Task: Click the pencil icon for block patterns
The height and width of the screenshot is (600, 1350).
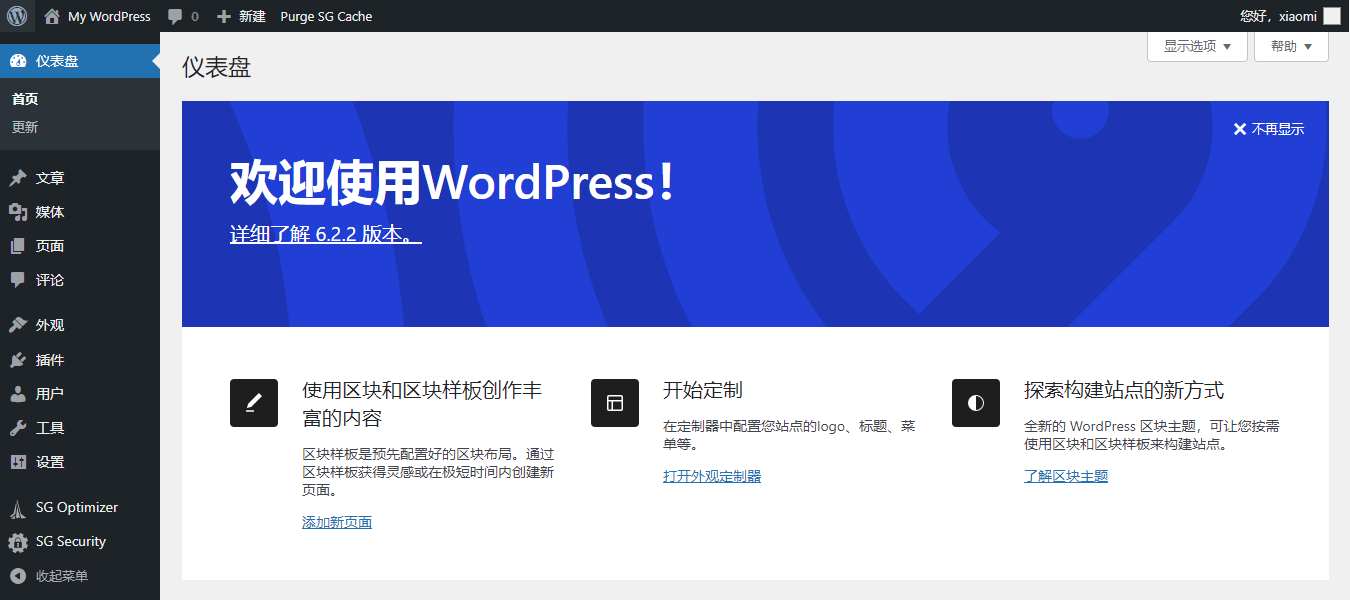Action: click(253, 403)
